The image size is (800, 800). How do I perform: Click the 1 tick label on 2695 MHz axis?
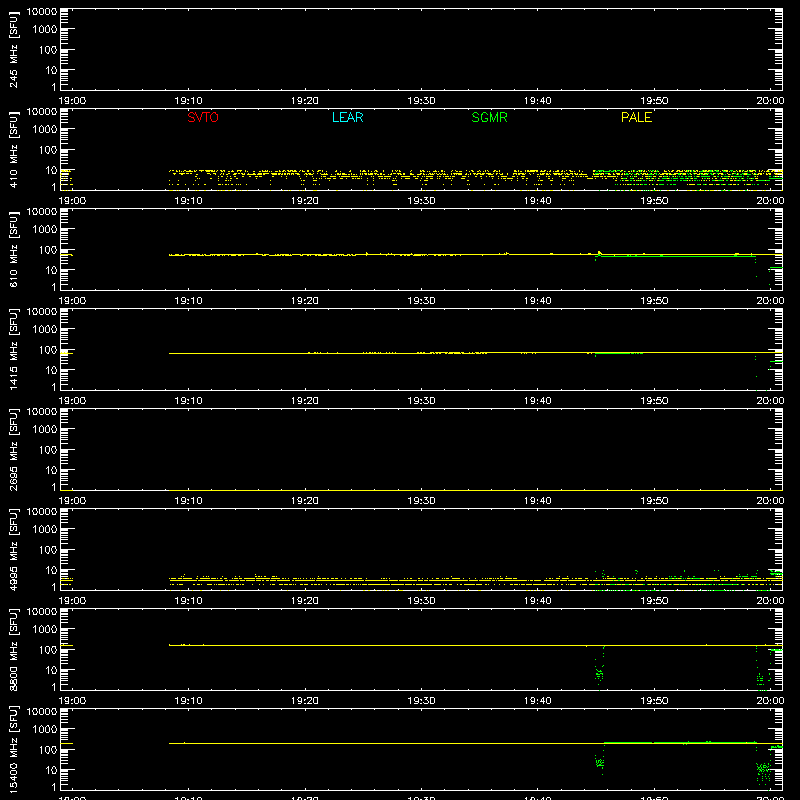coord(54,487)
